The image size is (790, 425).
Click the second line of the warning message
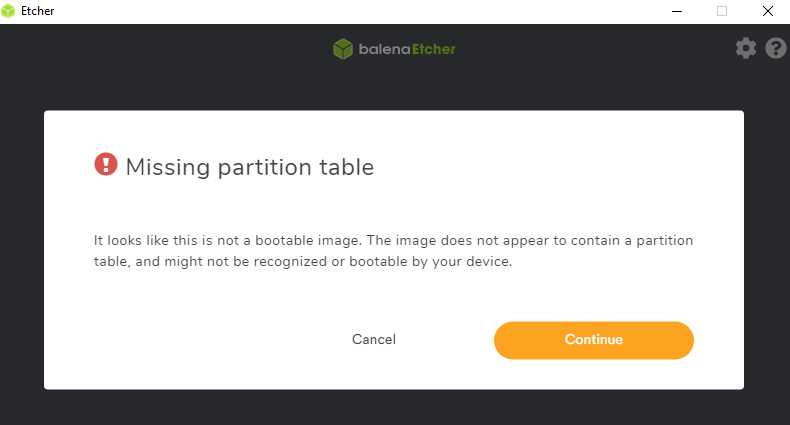coord(302,262)
